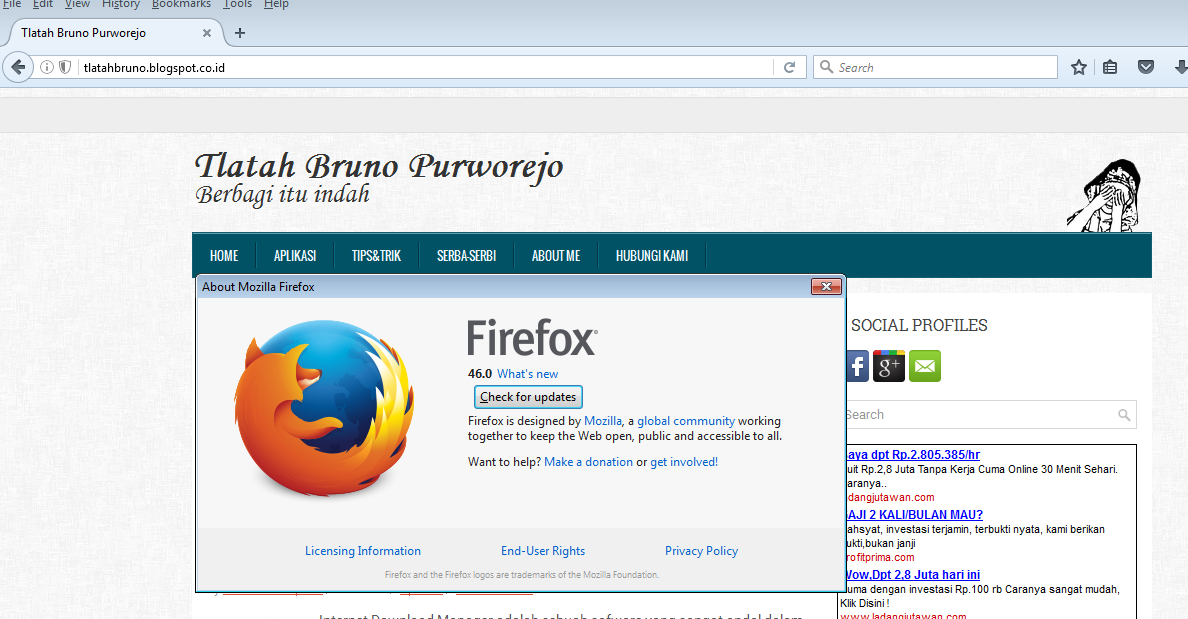Open What's new link
The width and height of the screenshot is (1188, 619).
pyautogui.click(x=527, y=374)
